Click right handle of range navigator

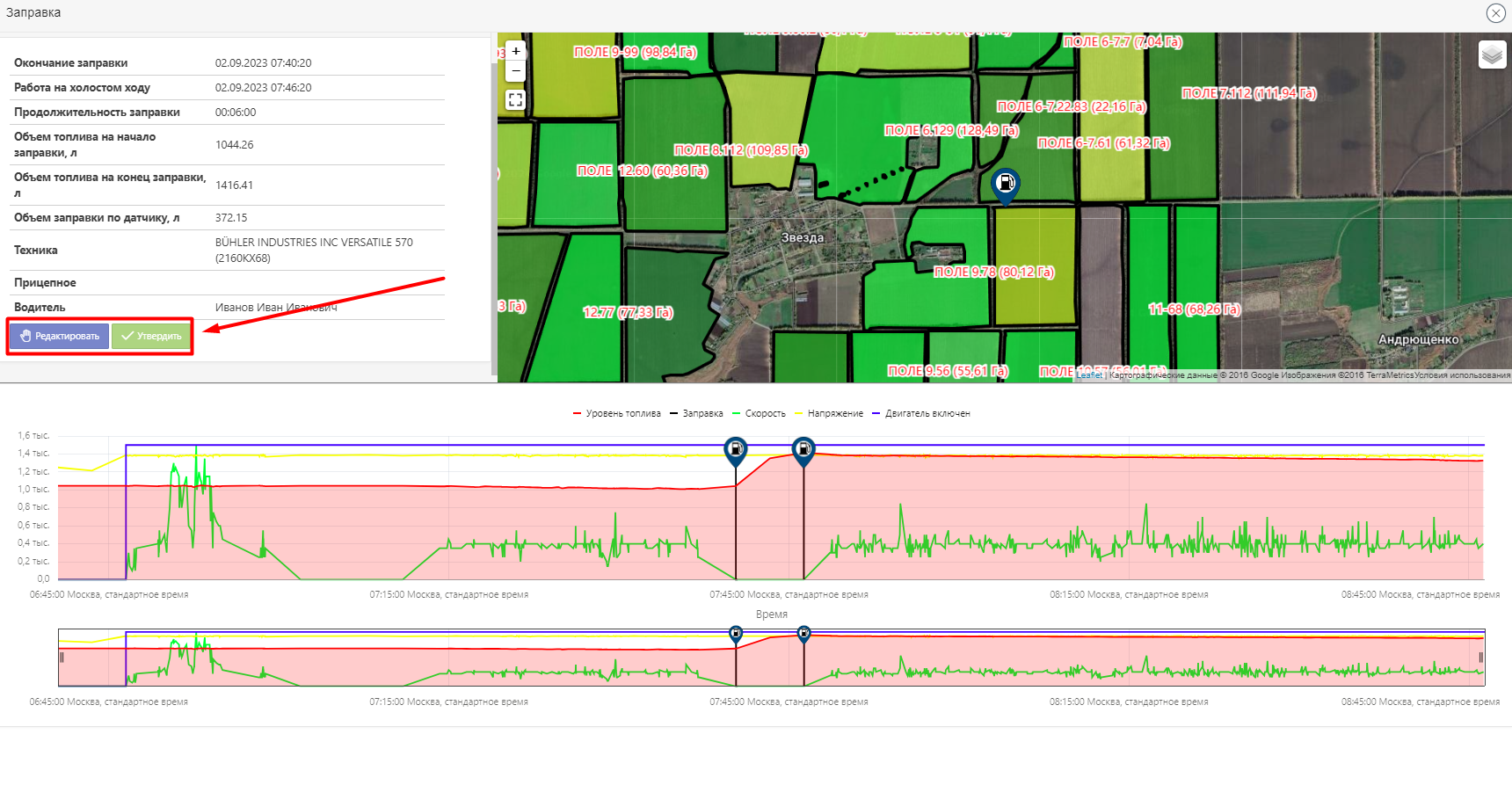point(1481,658)
